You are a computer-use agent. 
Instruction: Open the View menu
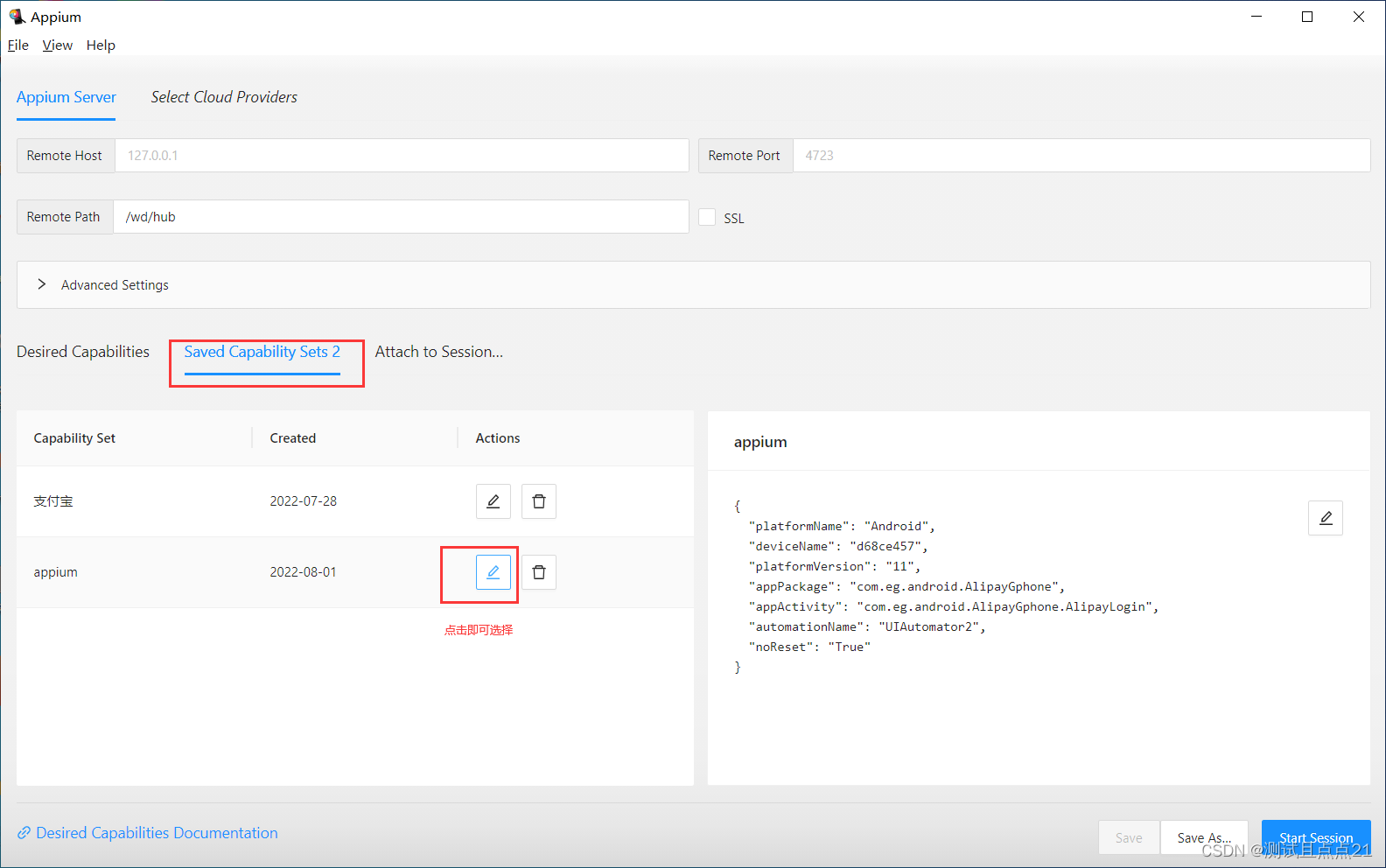[x=58, y=45]
